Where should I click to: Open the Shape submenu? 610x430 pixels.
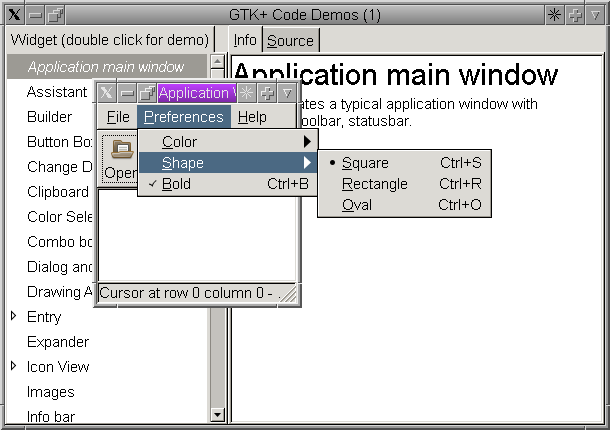coord(228,163)
